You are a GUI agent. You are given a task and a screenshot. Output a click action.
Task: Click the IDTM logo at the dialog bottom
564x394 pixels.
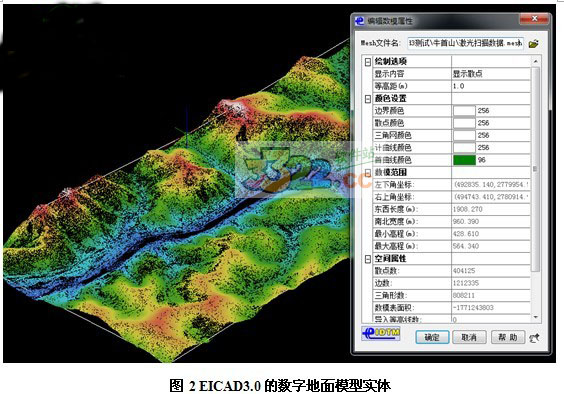pos(381,334)
